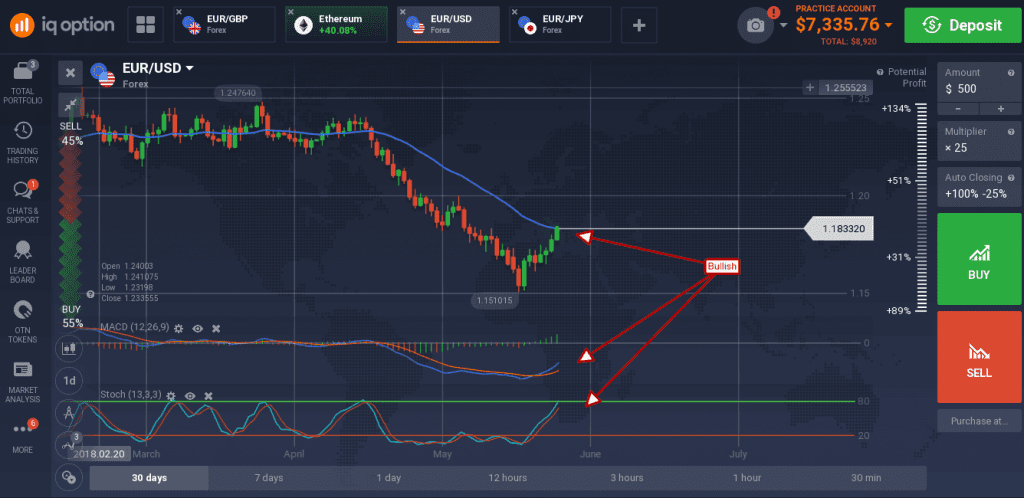Click the collapse chart arrows icon
The height and width of the screenshot is (498, 1024).
click(71, 104)
